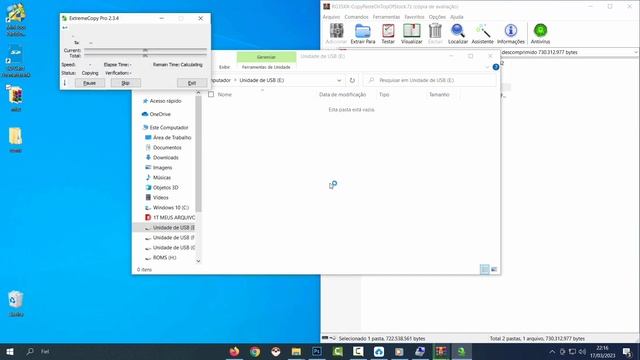Image resolution: width=640 pixels, height=360 pixels.
Task: Click the Adicionar icon in WinRAR toolbar
Action: coord(336,33)
